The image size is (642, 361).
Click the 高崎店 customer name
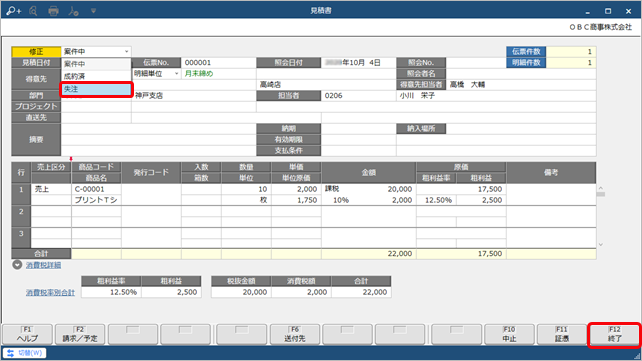[x=270, y=85]
